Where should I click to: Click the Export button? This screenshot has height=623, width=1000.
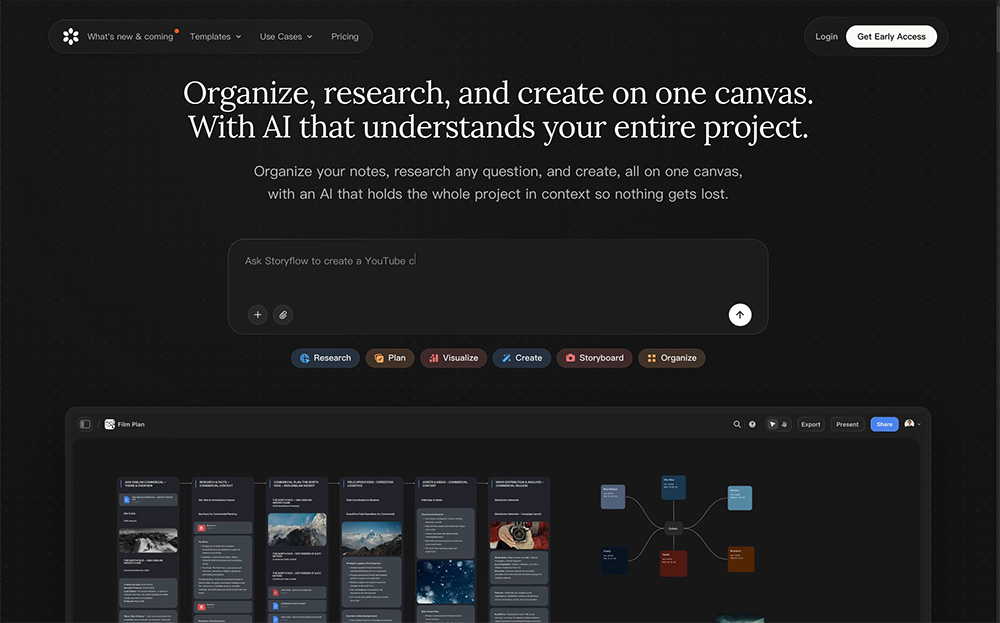tap(811, 424)
